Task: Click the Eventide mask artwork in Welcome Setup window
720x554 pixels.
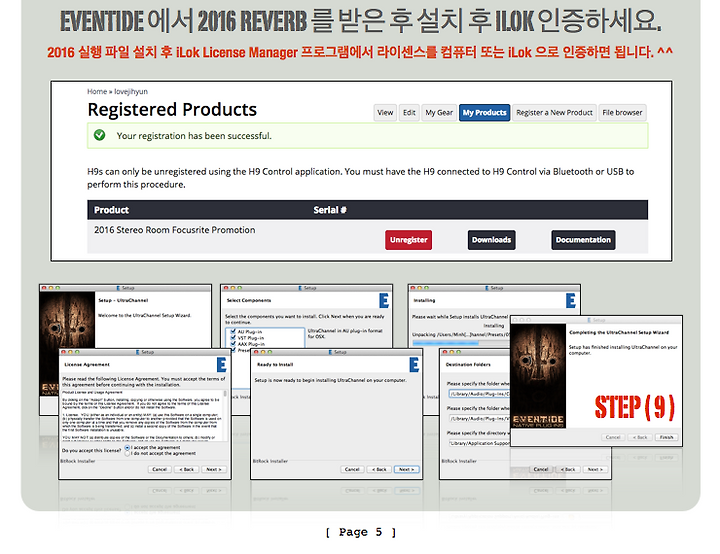Action: (67, 320)
